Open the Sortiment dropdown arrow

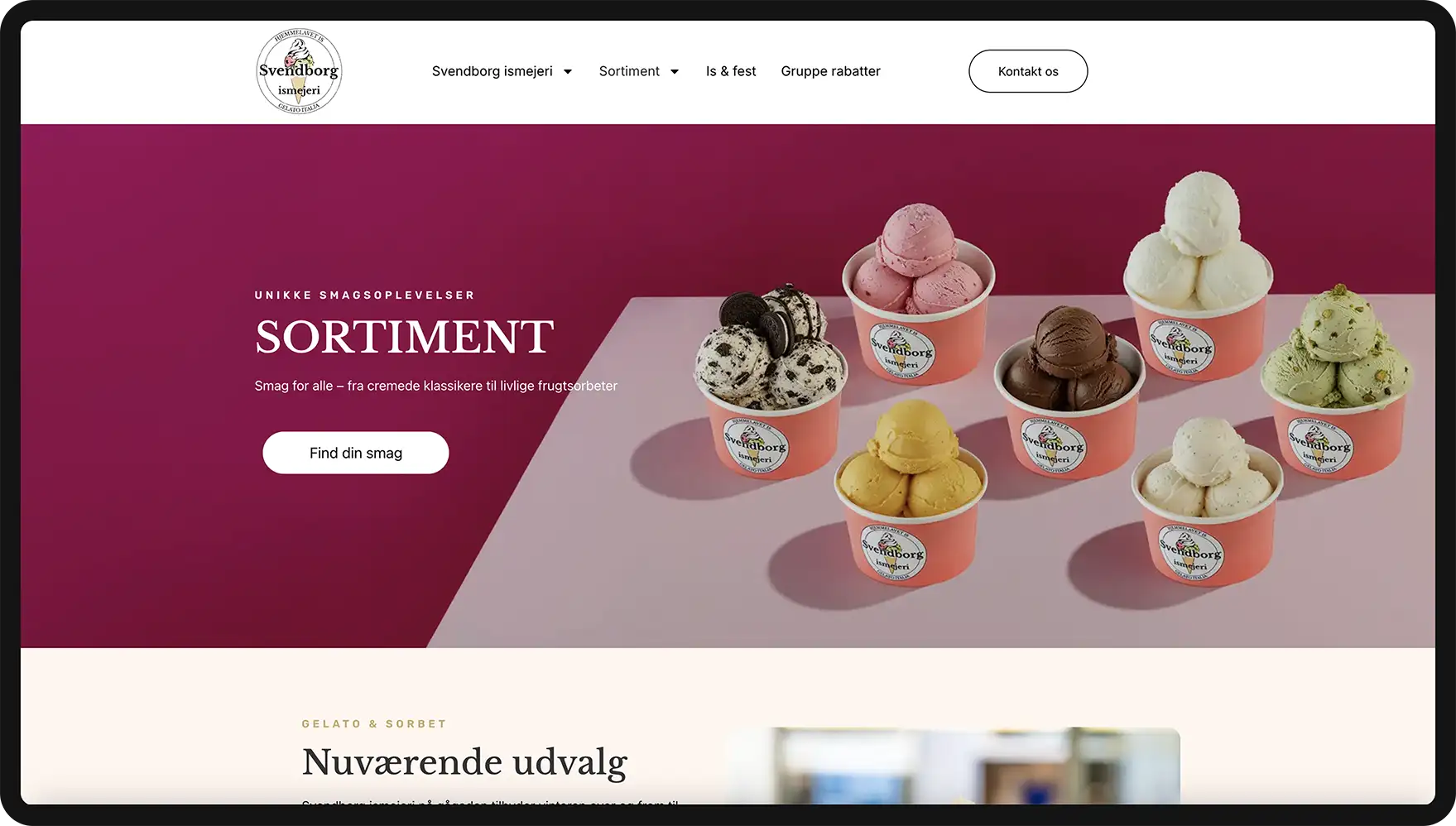[675, 71]
